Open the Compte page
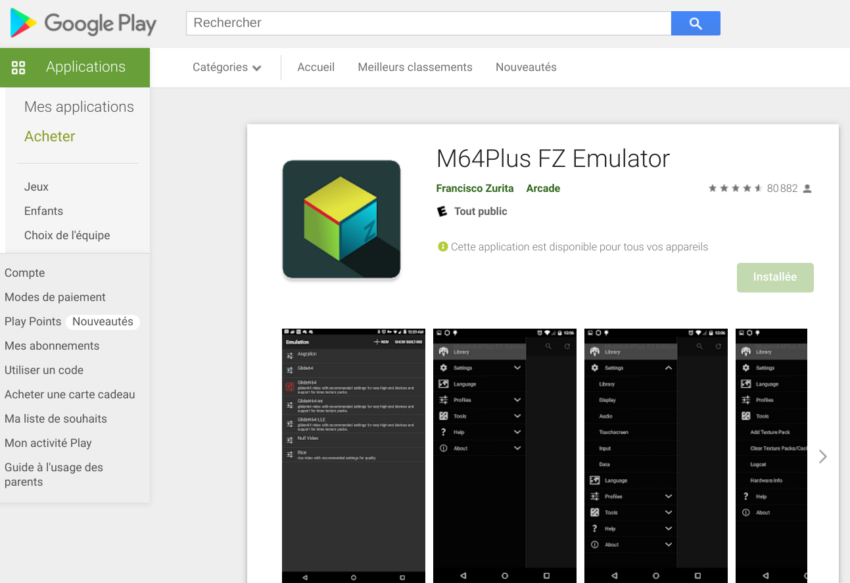Screen dimensions: 850x583 point(24,273)
